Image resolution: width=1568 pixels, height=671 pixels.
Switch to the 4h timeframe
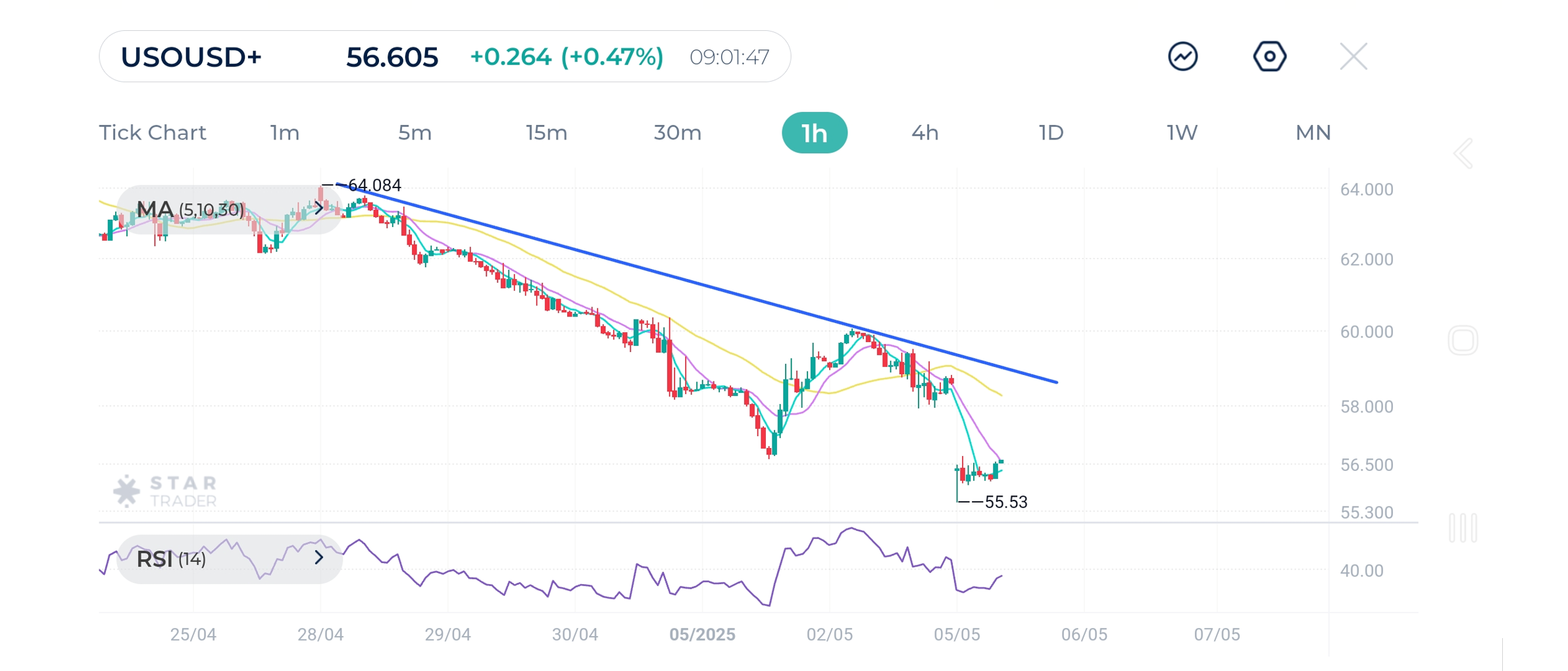click(924, 133)
